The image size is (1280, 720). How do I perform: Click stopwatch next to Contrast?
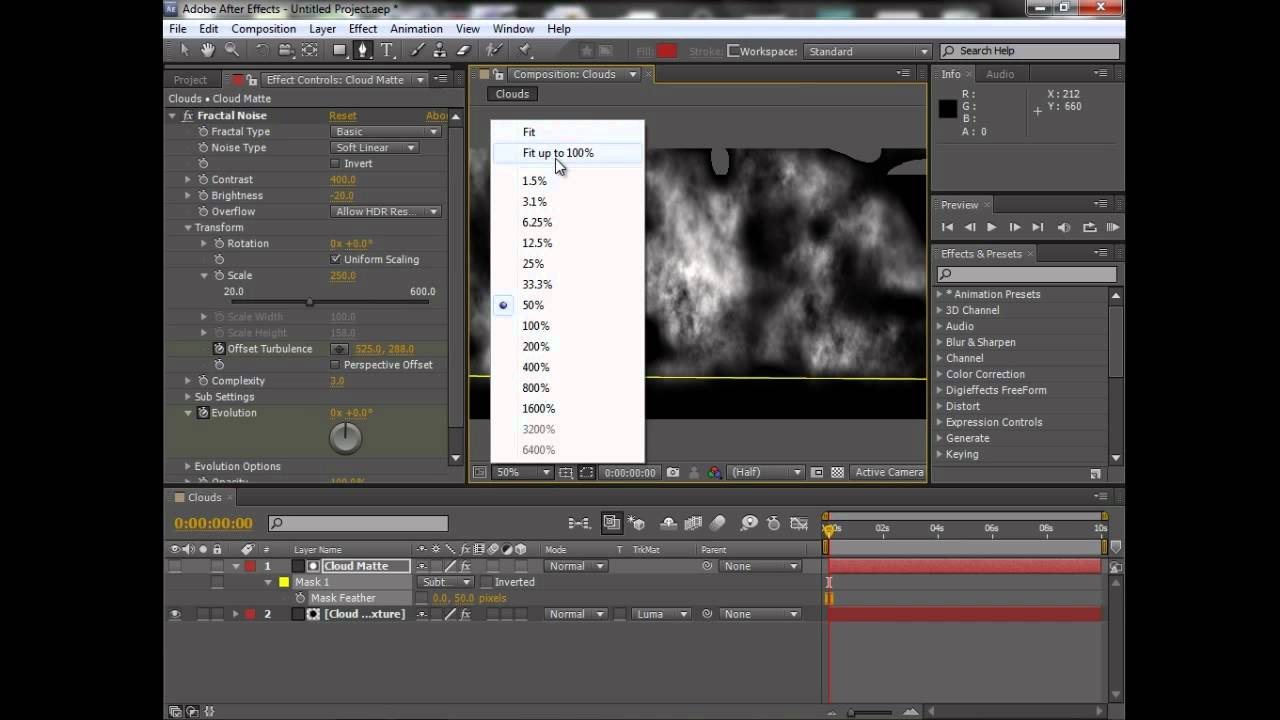pos(203,180)
